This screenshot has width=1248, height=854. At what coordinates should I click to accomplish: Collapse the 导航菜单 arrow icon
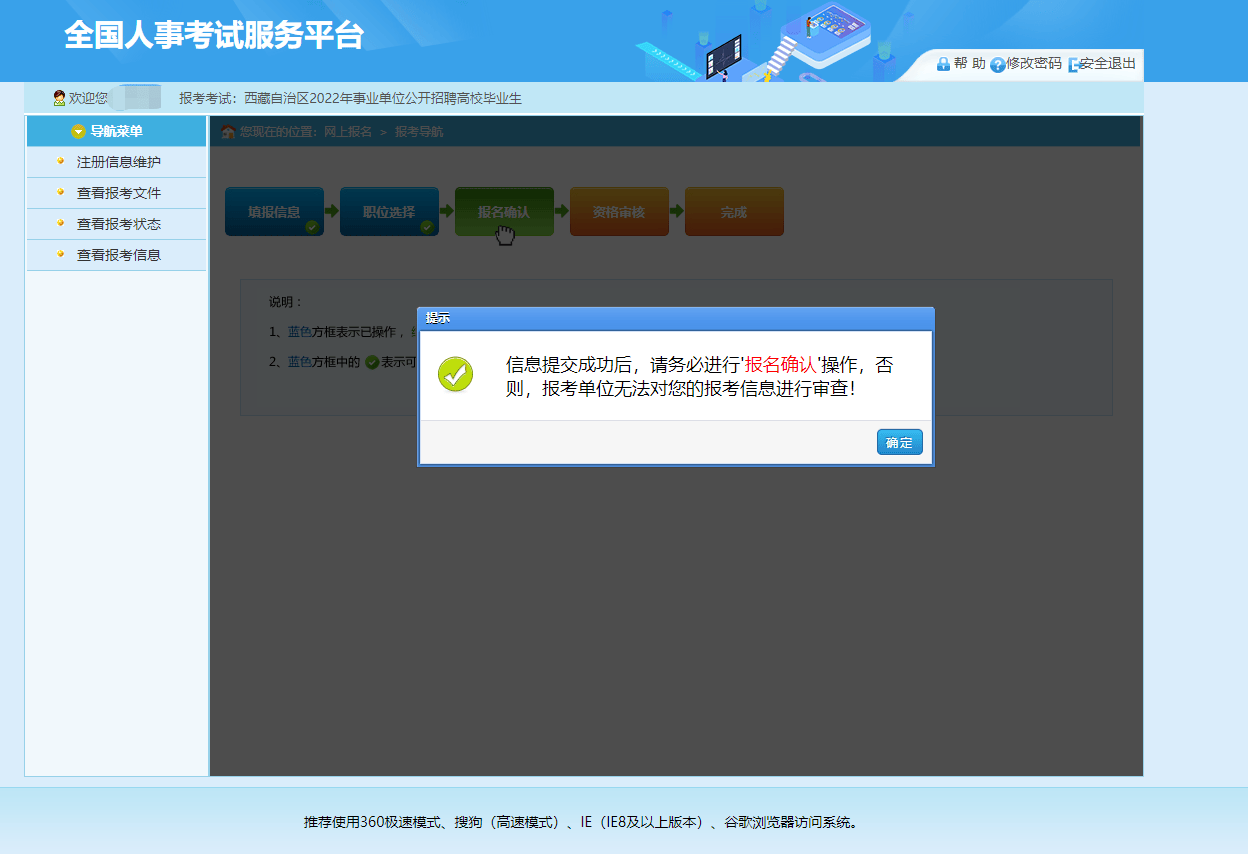tap(78, 132)
